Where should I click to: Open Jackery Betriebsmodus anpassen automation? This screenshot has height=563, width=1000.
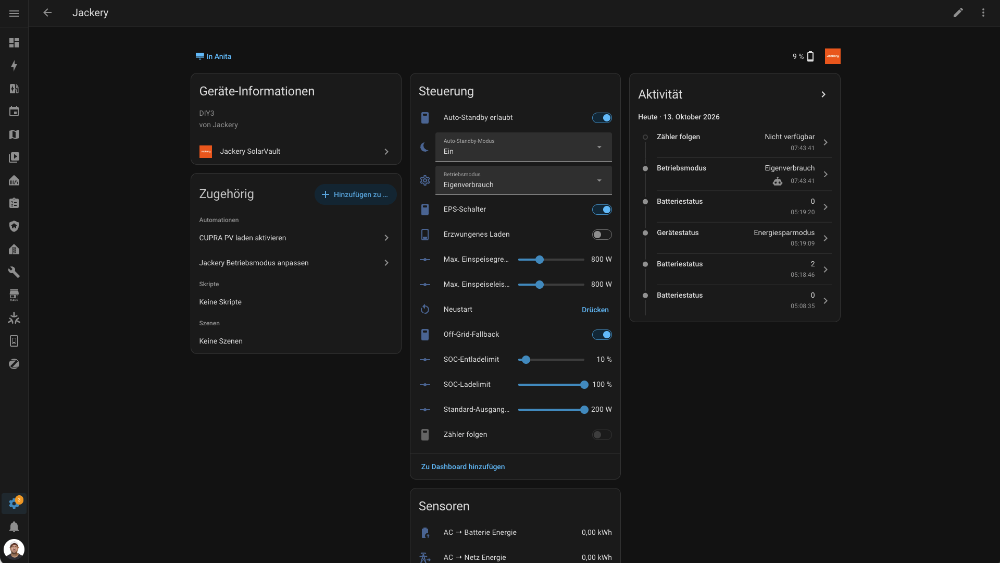point(296,263)
